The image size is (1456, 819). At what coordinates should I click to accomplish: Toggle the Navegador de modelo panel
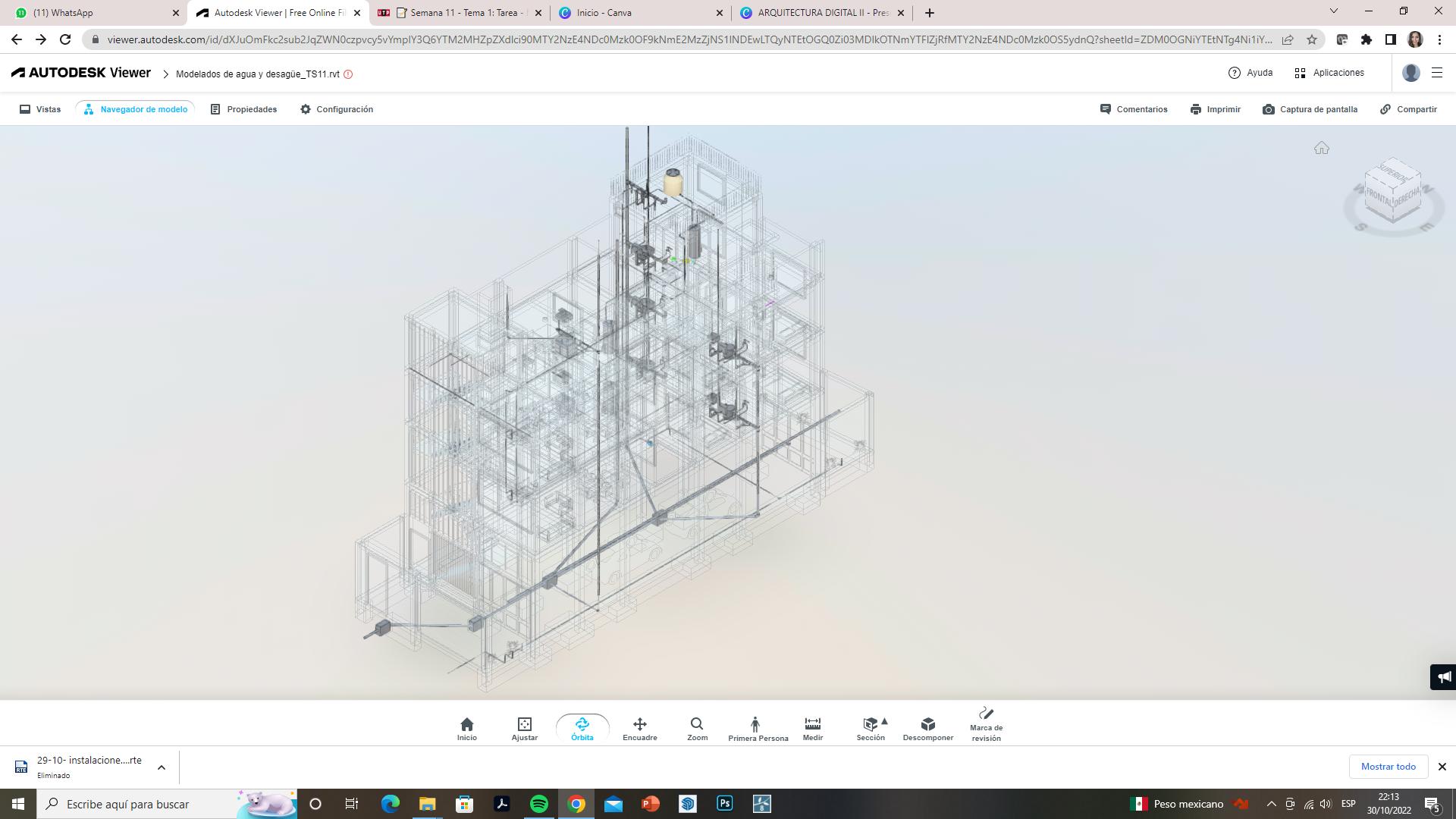pyautogui.click(x=135, y=109)
